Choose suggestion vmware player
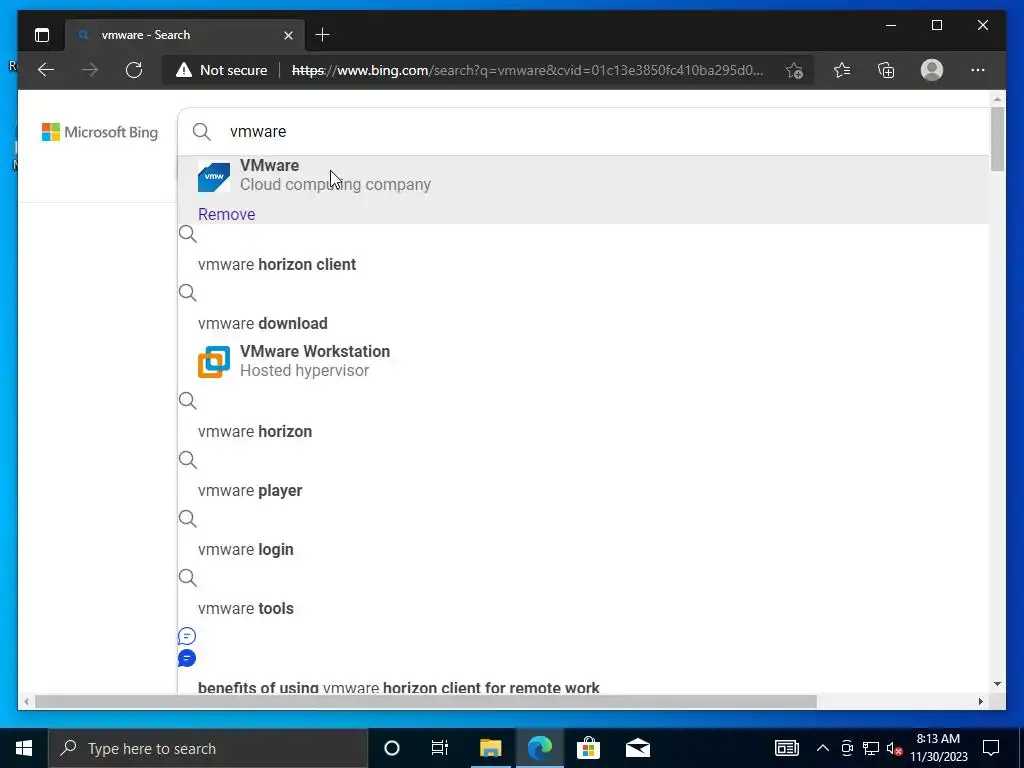This screenshot has height=768, width=1024. [x=250, y=490]
